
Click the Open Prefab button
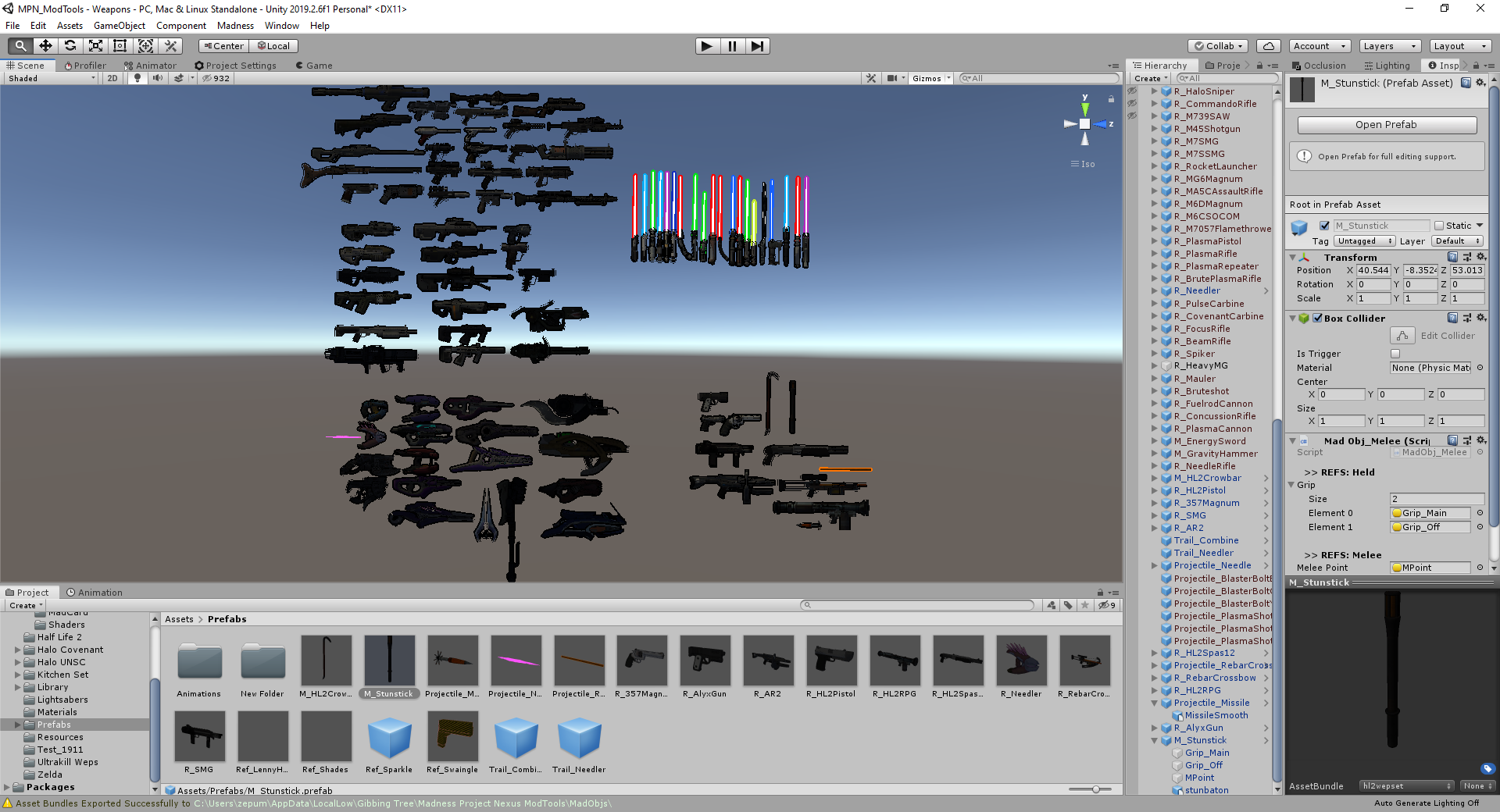[1386, 124]
